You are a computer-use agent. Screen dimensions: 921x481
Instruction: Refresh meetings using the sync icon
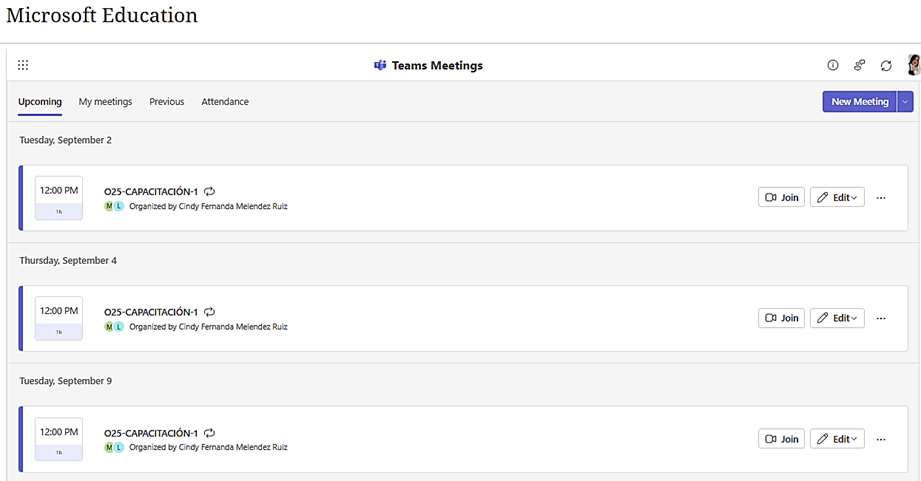point(886,66)
